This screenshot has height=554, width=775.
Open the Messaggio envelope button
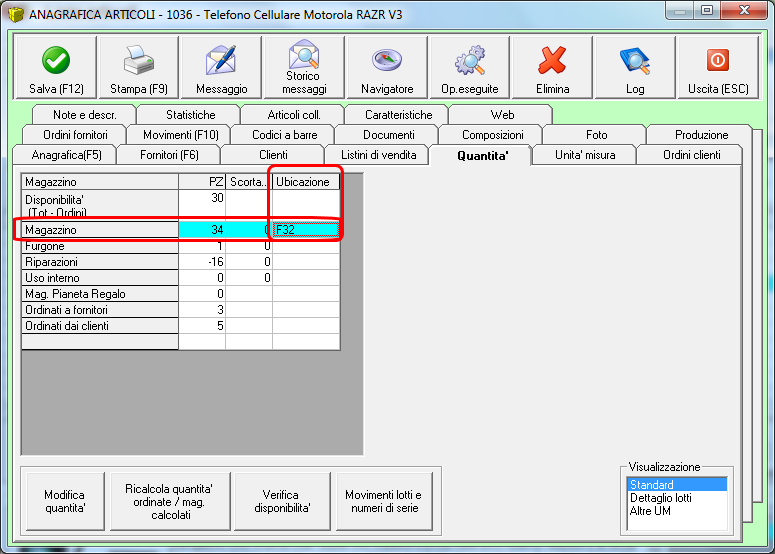tap(221, 67)
